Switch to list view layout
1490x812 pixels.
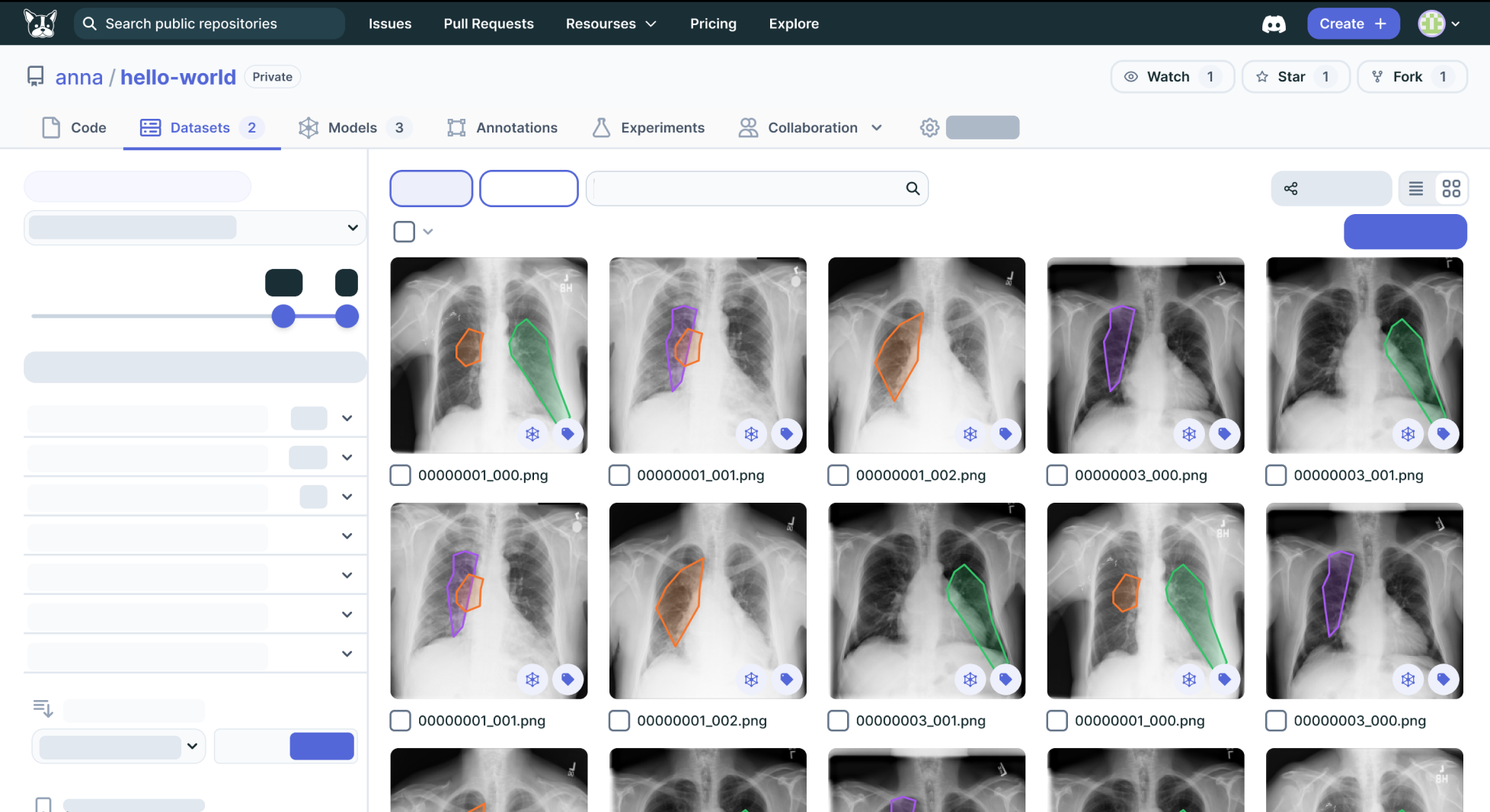[x=1415, y=189]
